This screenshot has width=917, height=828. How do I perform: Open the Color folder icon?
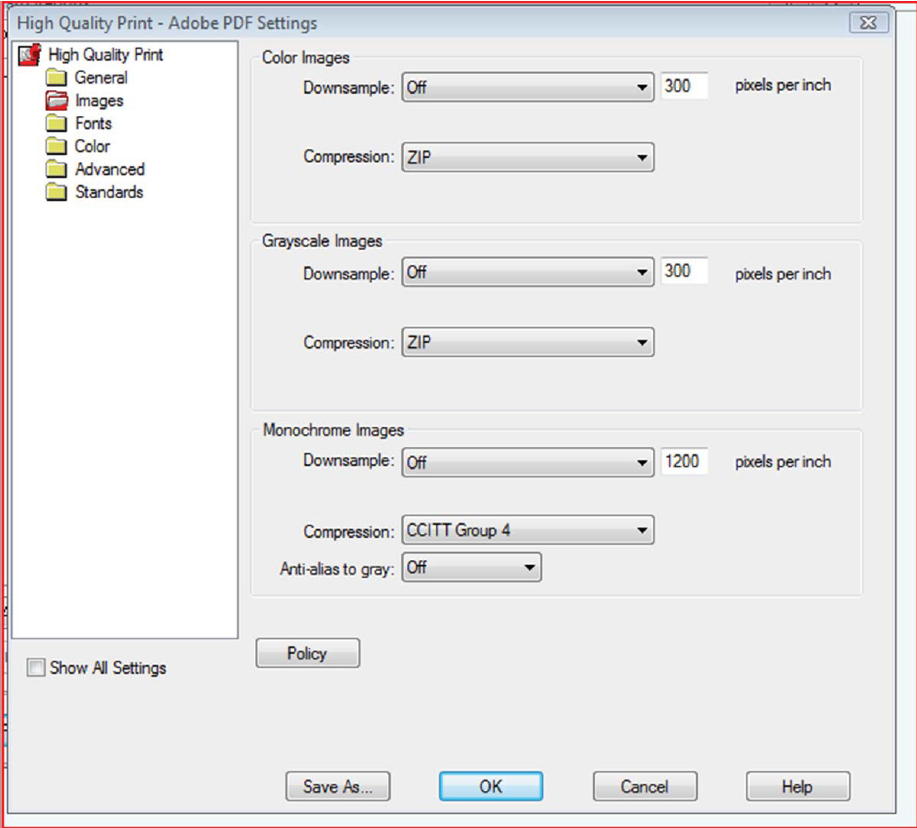[x=57, y=147]
